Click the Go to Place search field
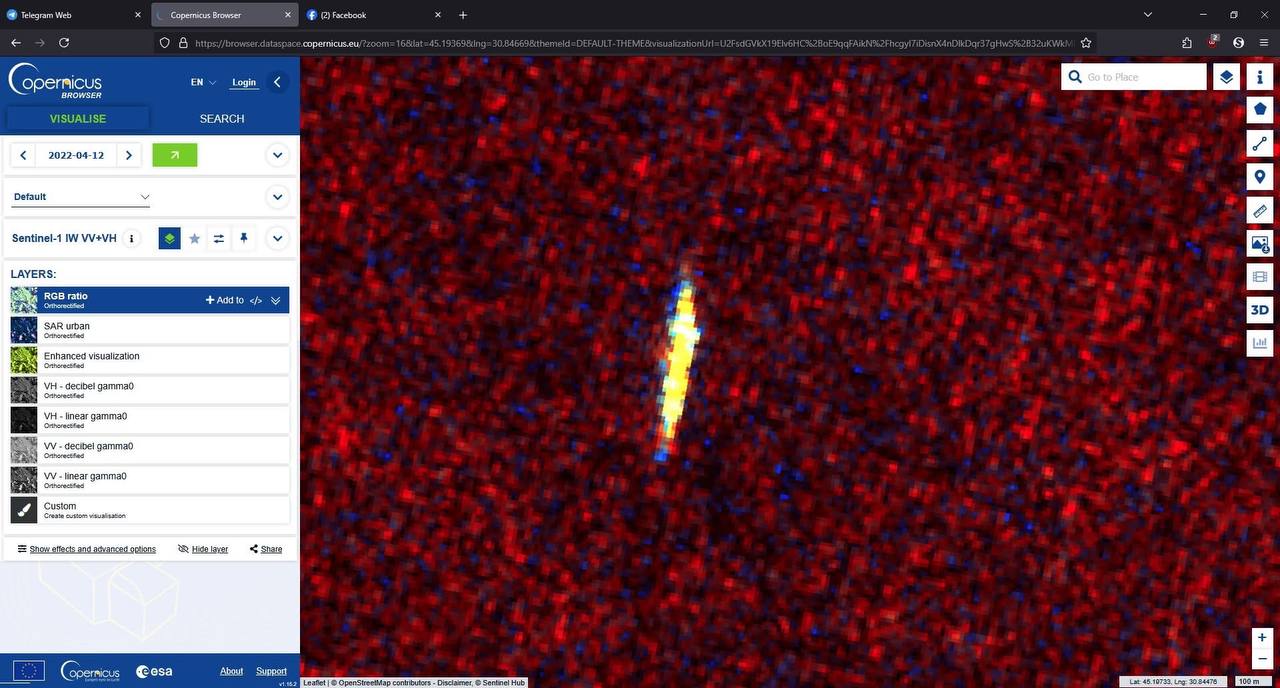1280x688 pixels. tap(1143, 77)
